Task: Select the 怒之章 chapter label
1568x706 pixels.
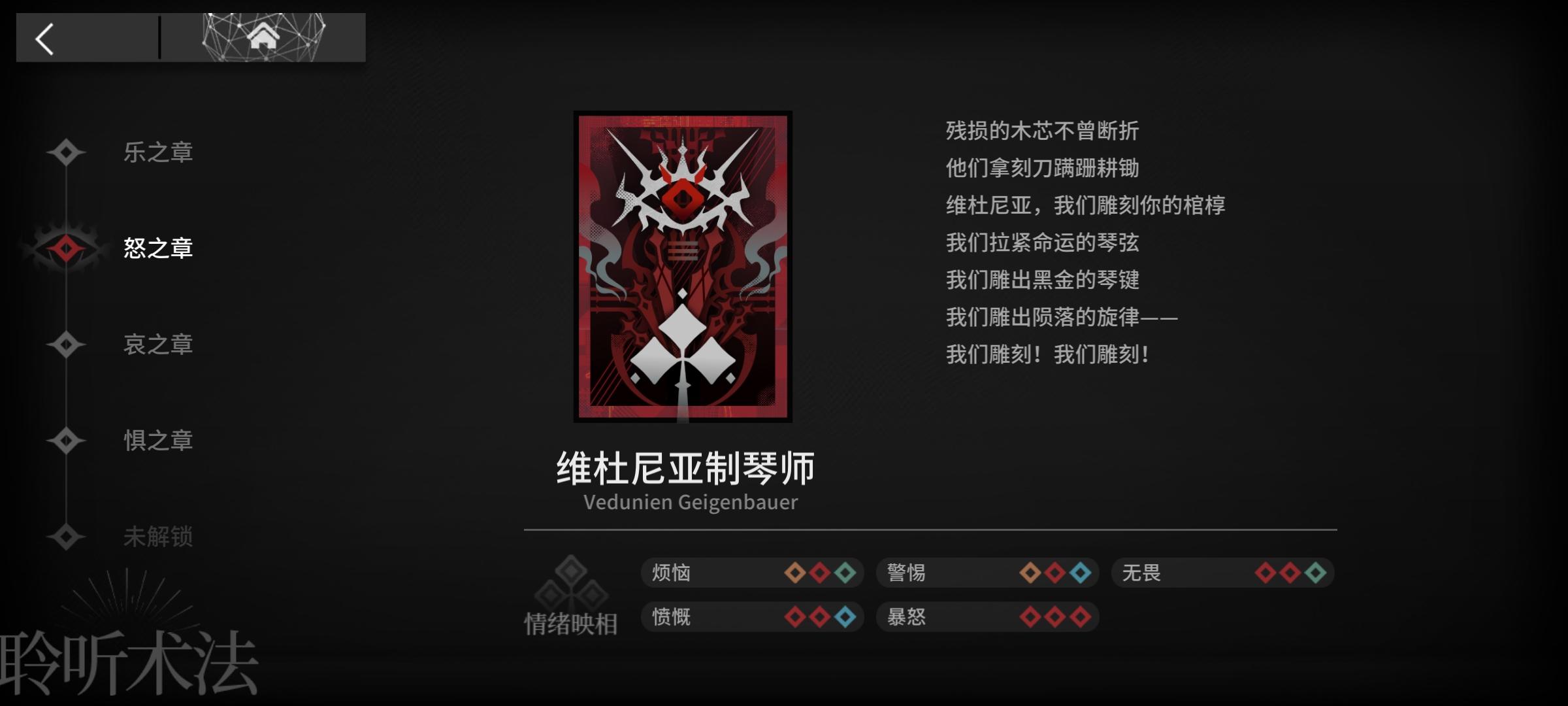Action: pos(158,248)
